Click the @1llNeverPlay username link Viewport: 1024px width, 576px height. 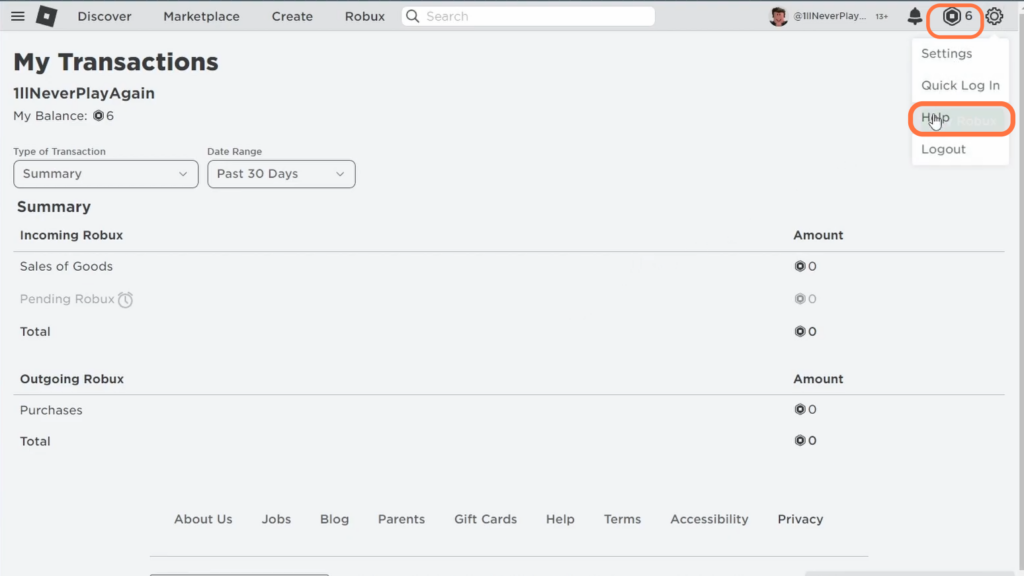(829, 16)
